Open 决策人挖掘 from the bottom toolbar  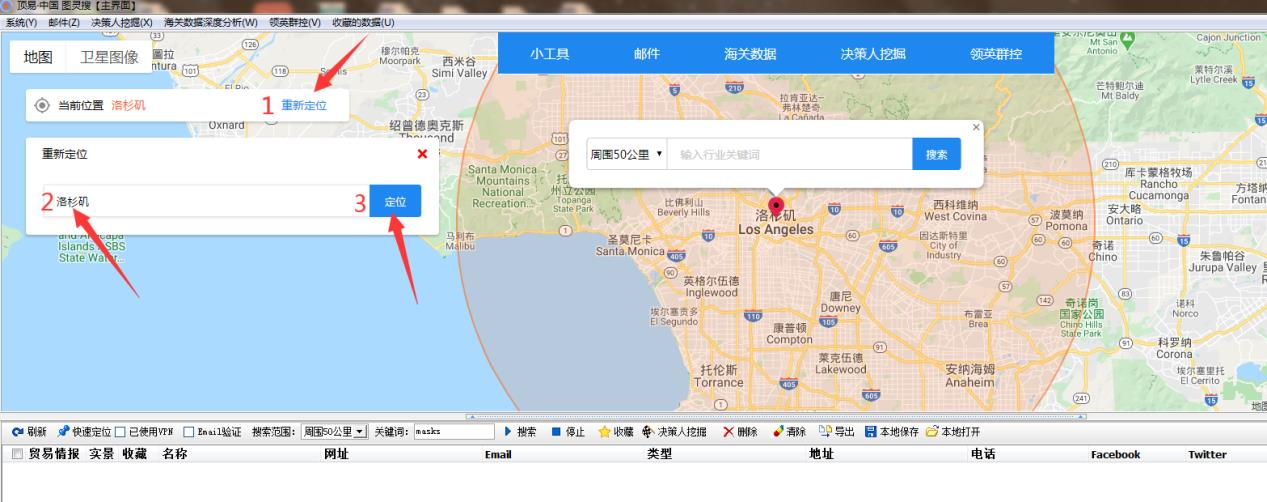pos(675,432)
